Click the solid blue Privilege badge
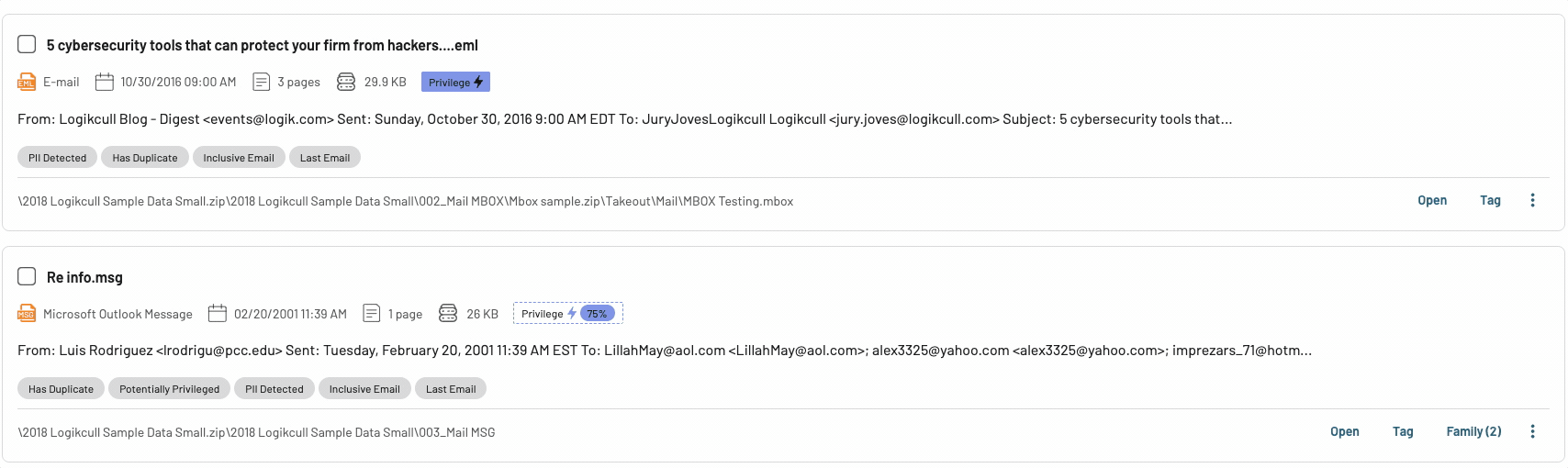 pos(455,82)
